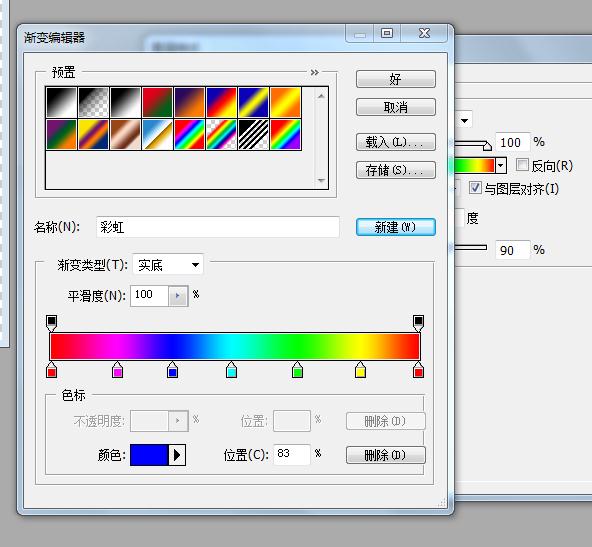Viewport: 592px width, 547px height.
Task: Select the blue color stop
Action: click(x=172, y=370)
